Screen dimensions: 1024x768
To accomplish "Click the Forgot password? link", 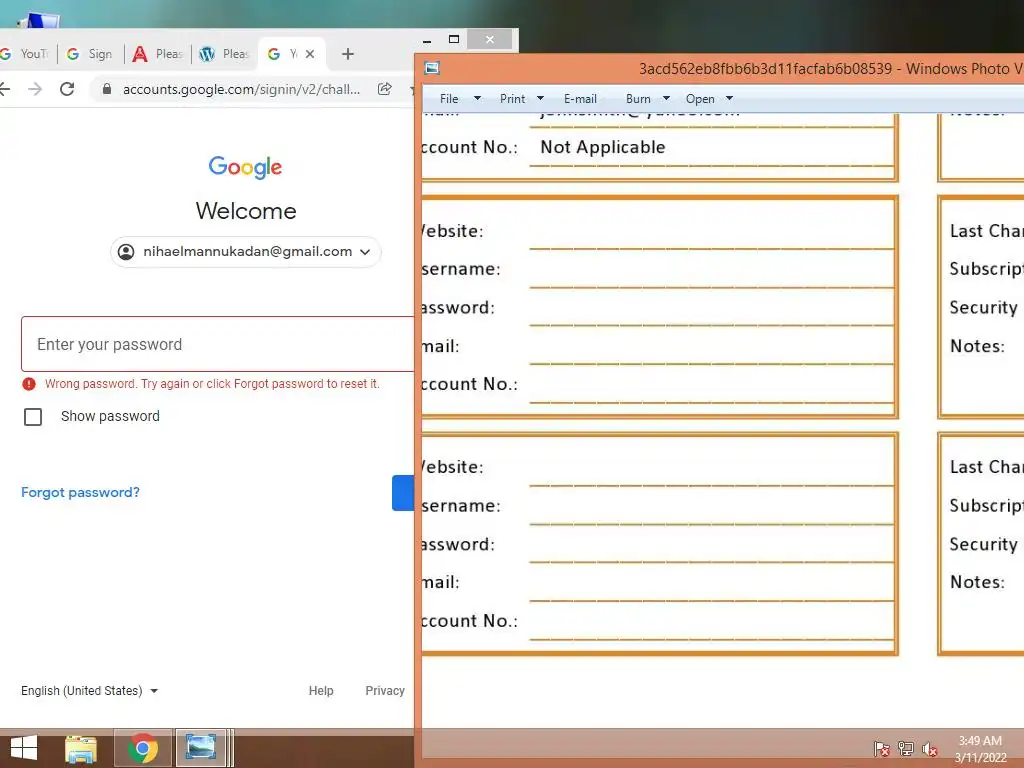I will point(80,492).
